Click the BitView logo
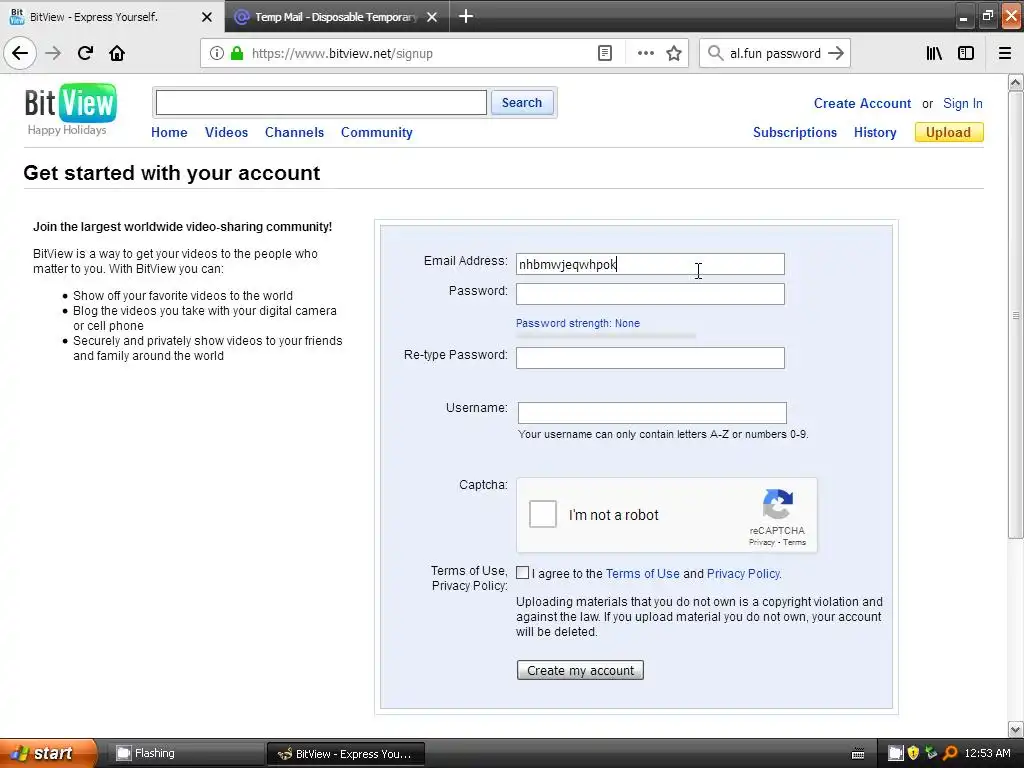The image size is (1024, 768). point(71,103)
